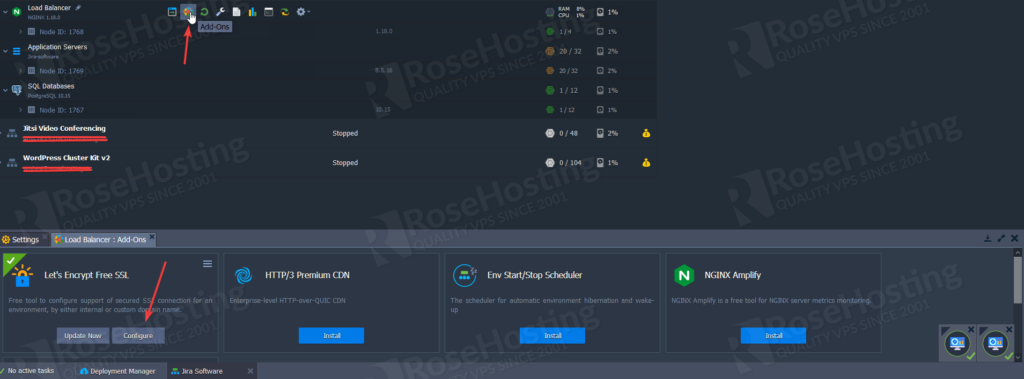
Task: Show Load Balancer statistics chart icon
Action: pos(252,12)
